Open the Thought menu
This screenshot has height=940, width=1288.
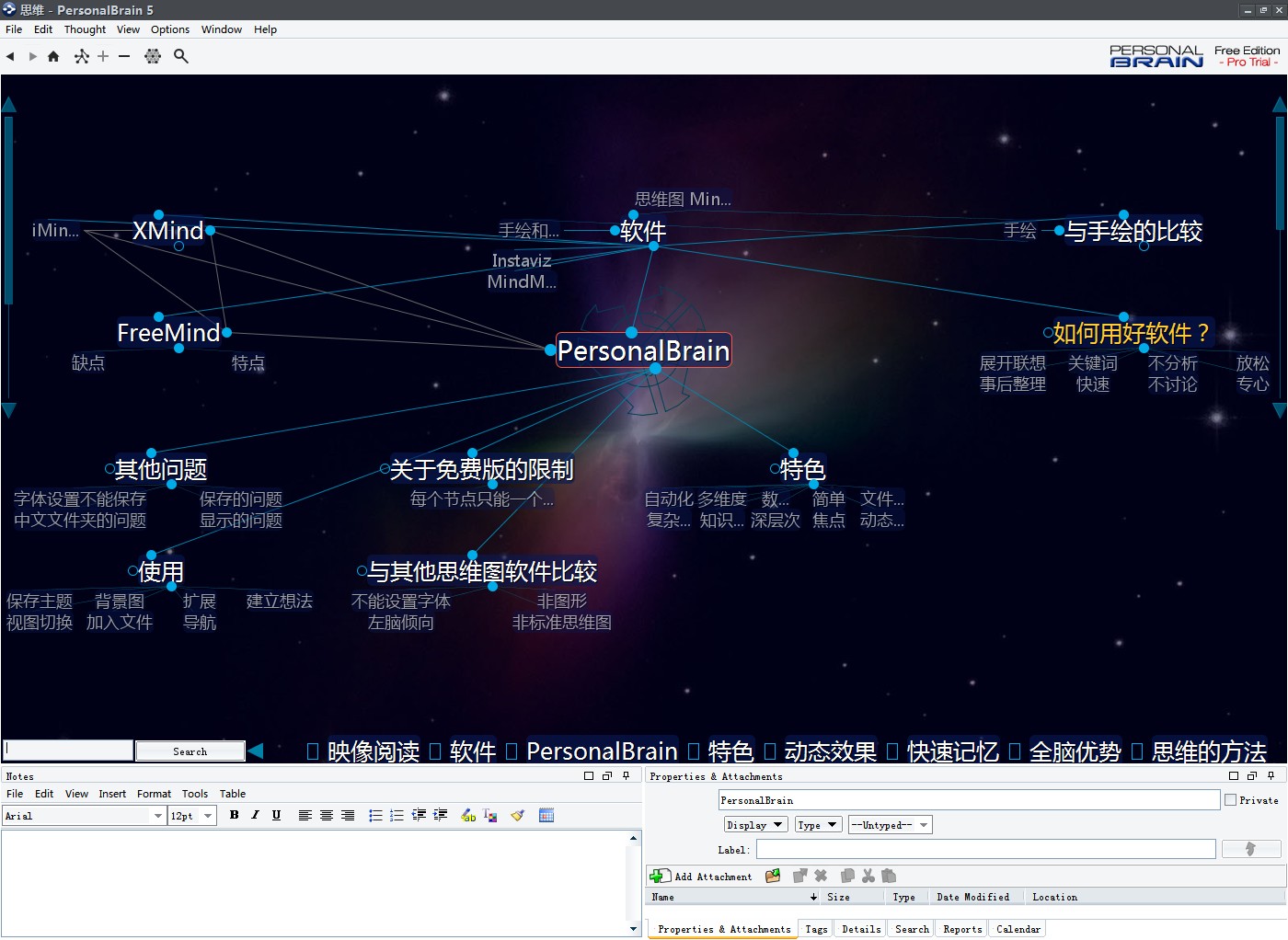85,29
